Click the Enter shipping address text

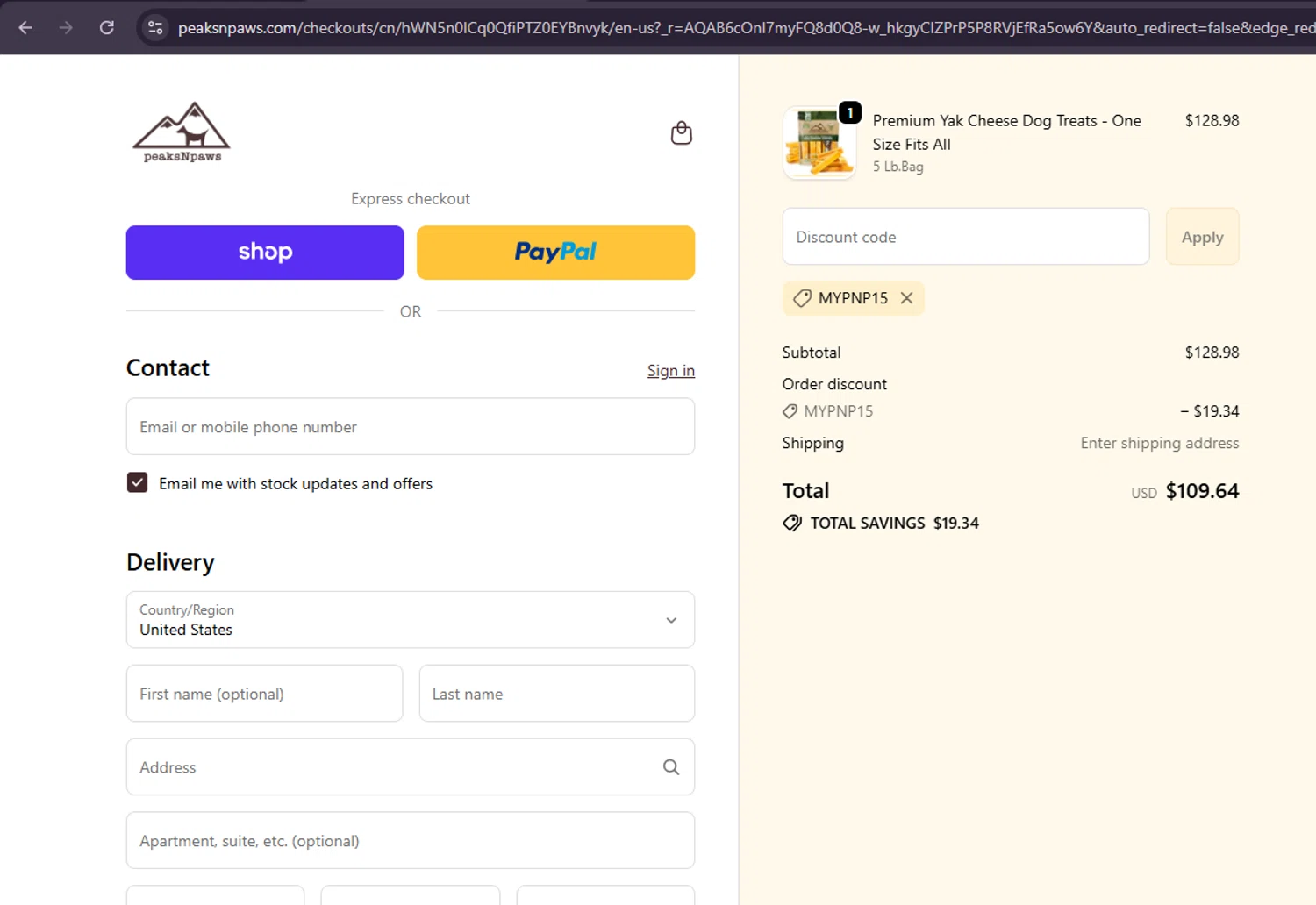(x=1160, y=444)
